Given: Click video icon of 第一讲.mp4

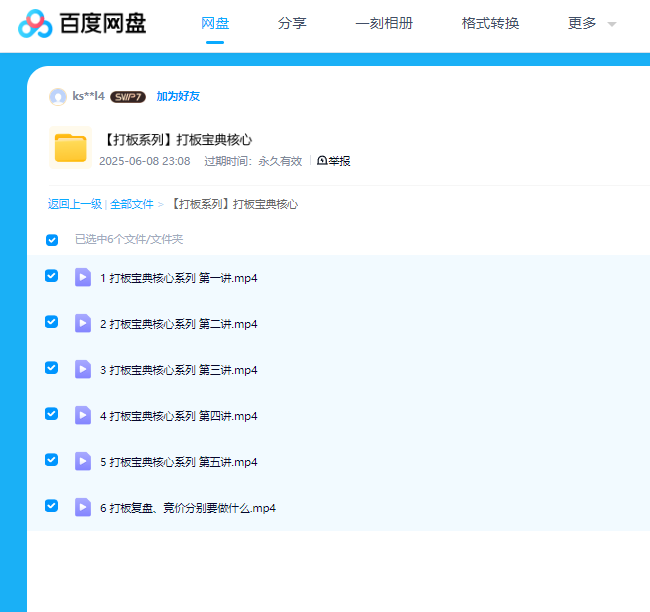Looking at the screenshot, I should click(83, 277).
